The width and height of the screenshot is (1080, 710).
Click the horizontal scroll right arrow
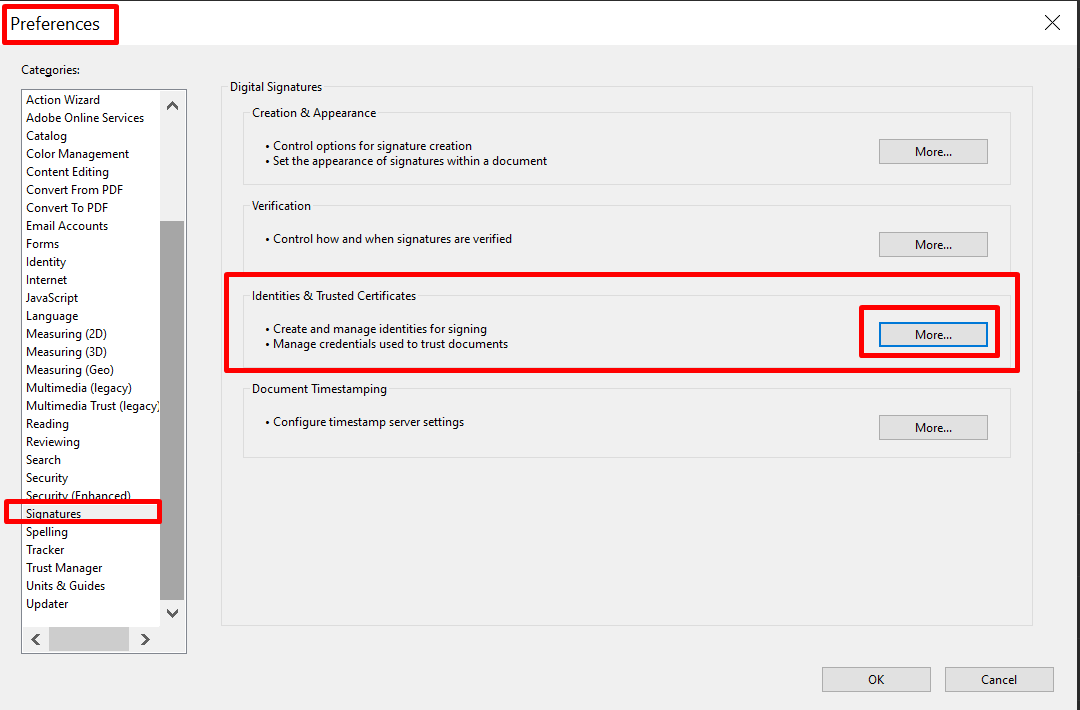tap(145, 639)
